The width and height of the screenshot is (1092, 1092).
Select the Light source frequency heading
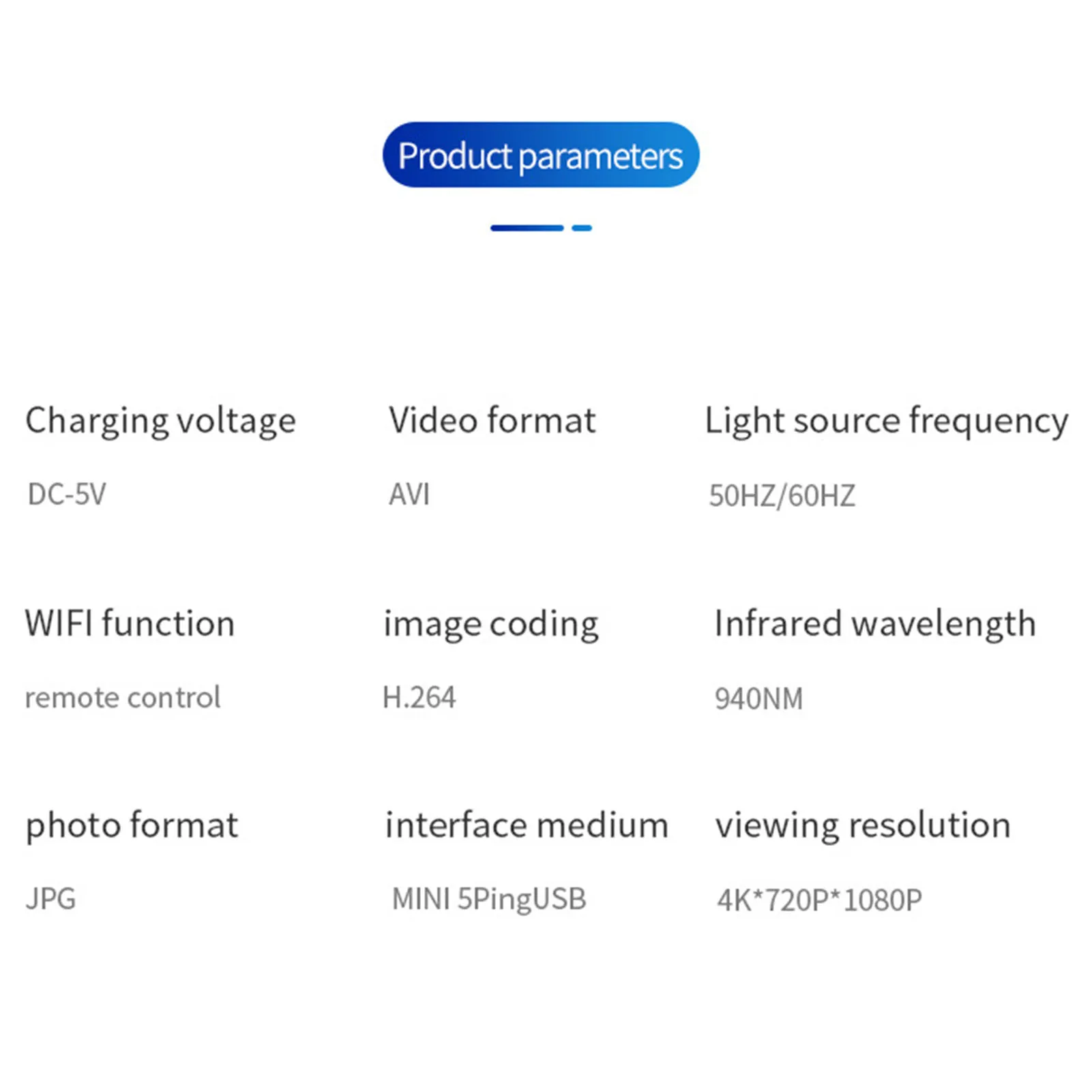[887, 421]
